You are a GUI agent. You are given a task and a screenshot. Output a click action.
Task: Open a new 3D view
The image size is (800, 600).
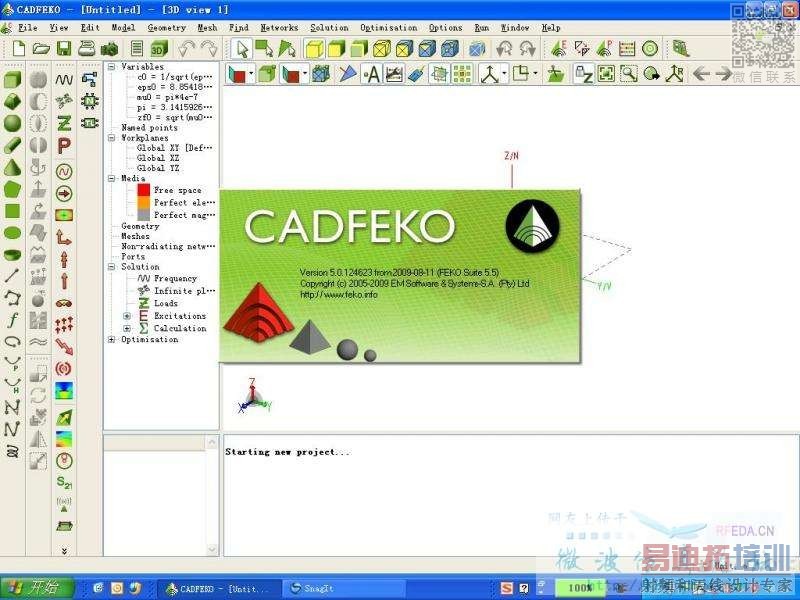click(x=159, y=48)
